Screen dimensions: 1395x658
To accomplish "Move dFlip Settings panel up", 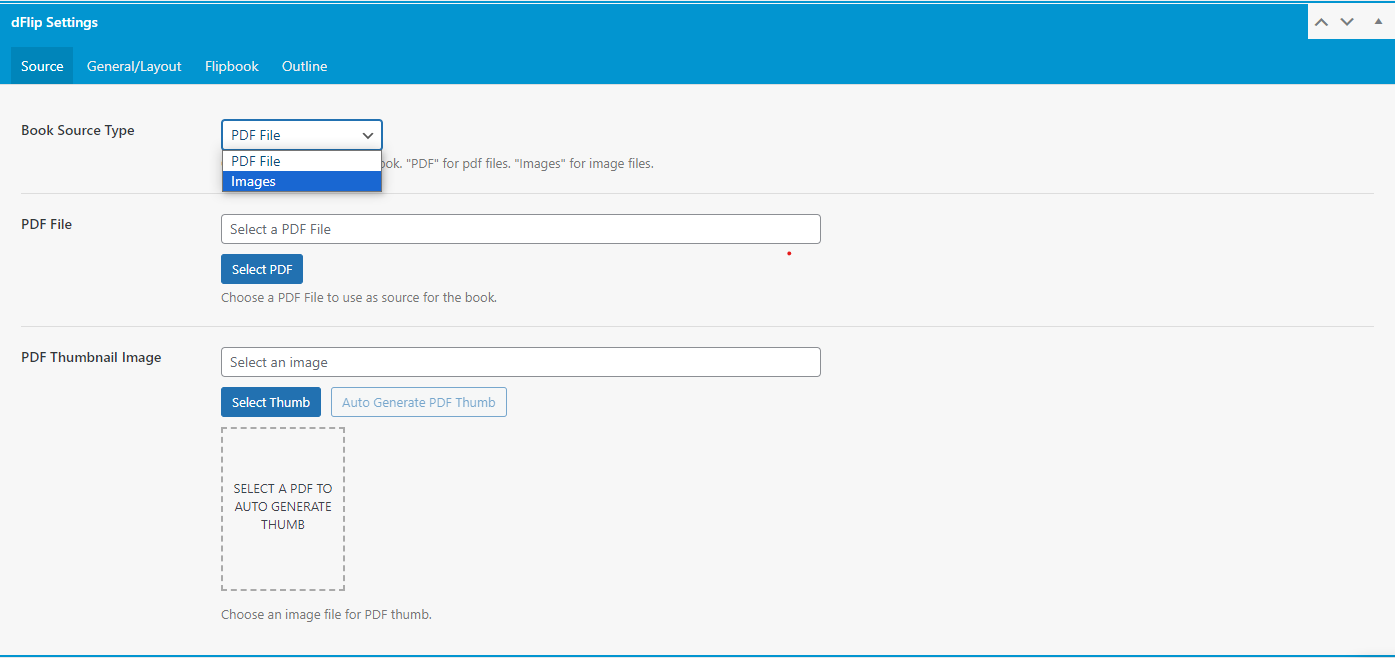I will (1321, 22).
